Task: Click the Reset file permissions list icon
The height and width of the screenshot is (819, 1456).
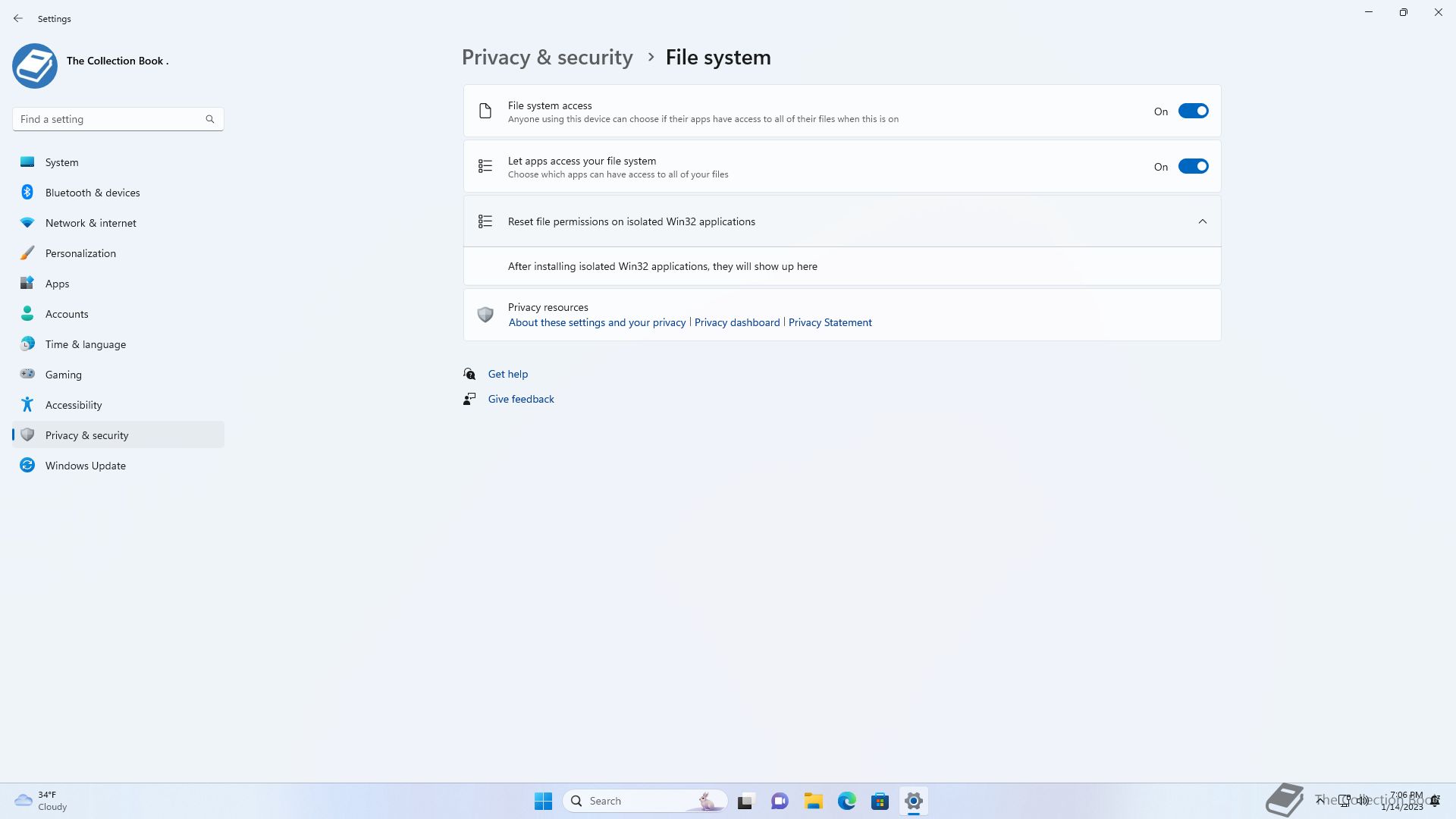Action: [x=485, y=221]
